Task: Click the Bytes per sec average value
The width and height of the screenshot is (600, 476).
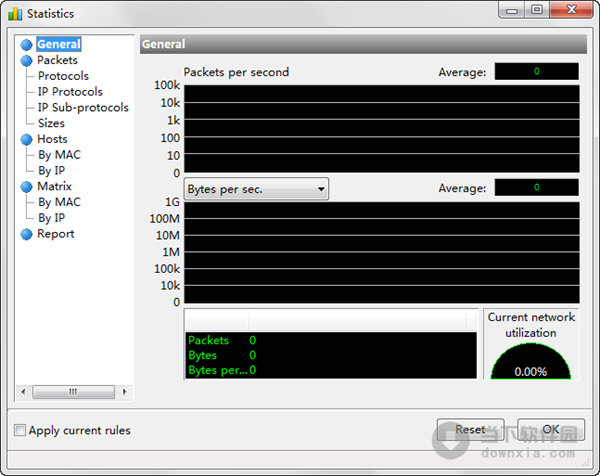Action: point(536,187)
